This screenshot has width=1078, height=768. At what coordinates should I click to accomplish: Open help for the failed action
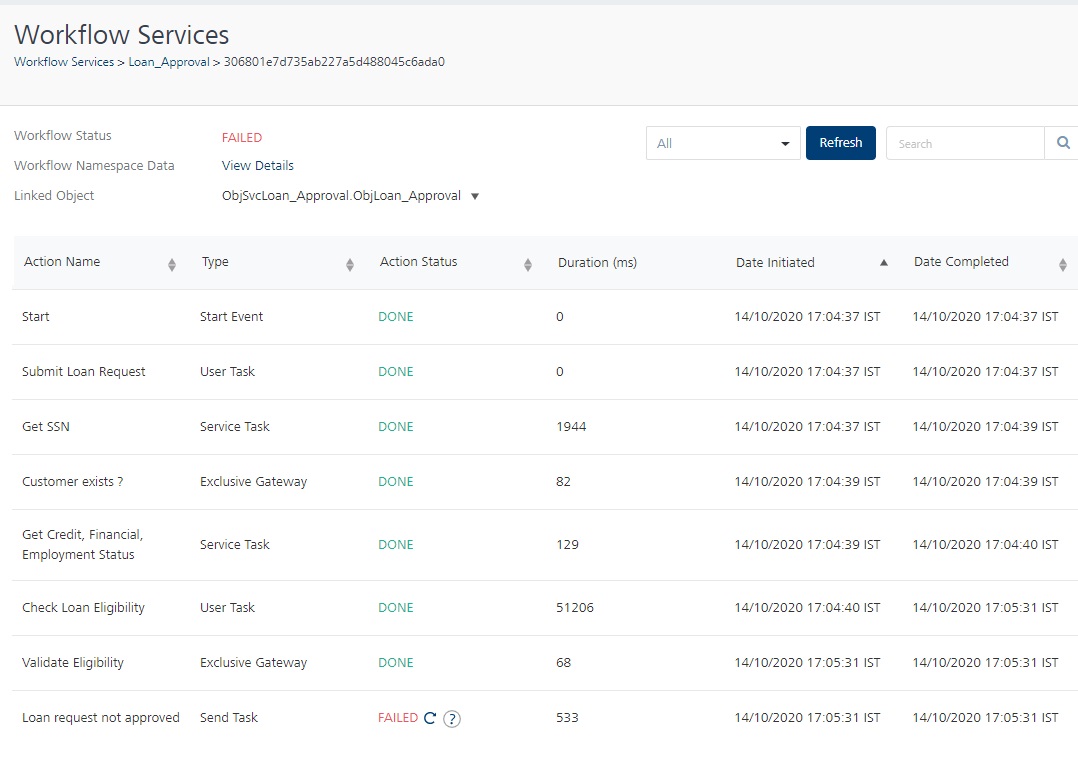(452, 718)
